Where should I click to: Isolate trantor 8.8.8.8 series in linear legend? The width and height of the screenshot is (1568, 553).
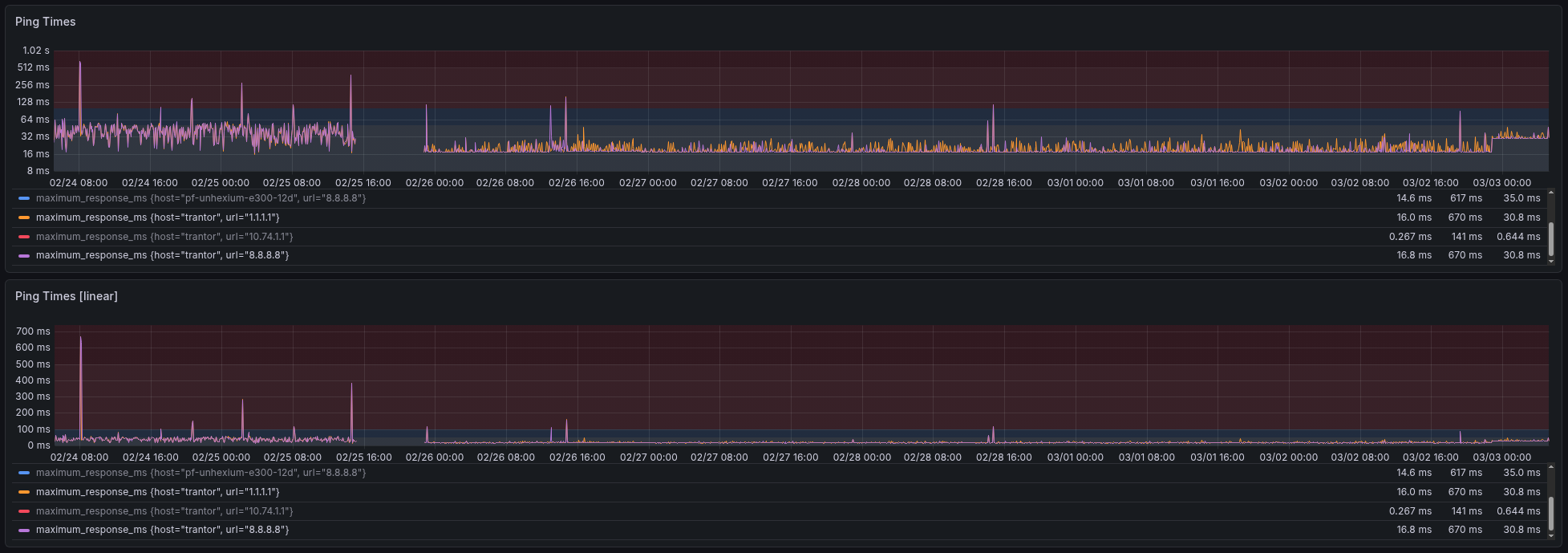[x=162, y=530]
